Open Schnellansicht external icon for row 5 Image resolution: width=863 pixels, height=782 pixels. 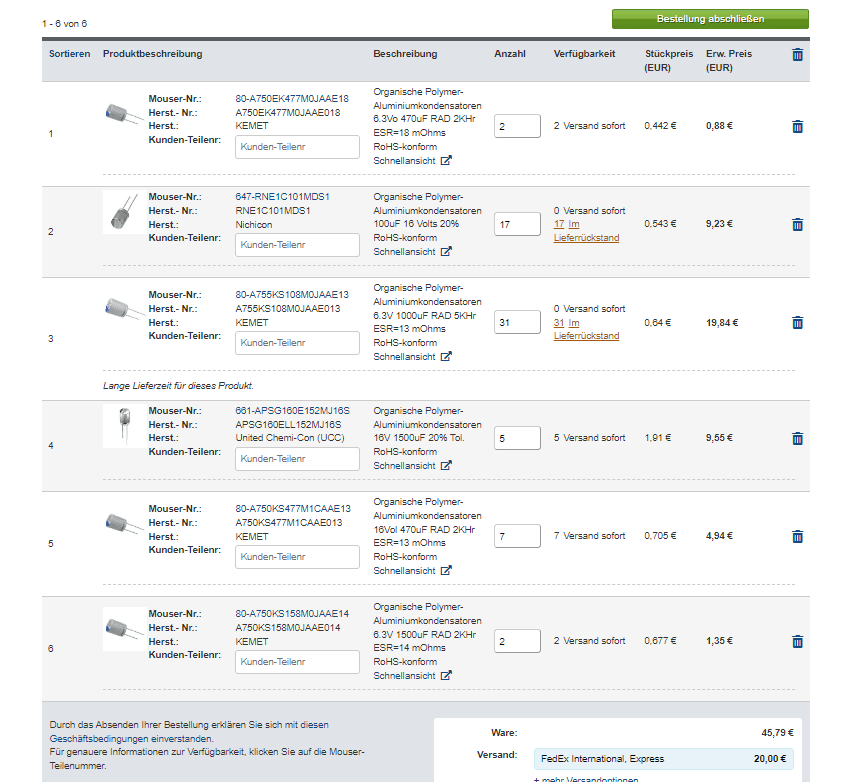[x=446, y=571]
